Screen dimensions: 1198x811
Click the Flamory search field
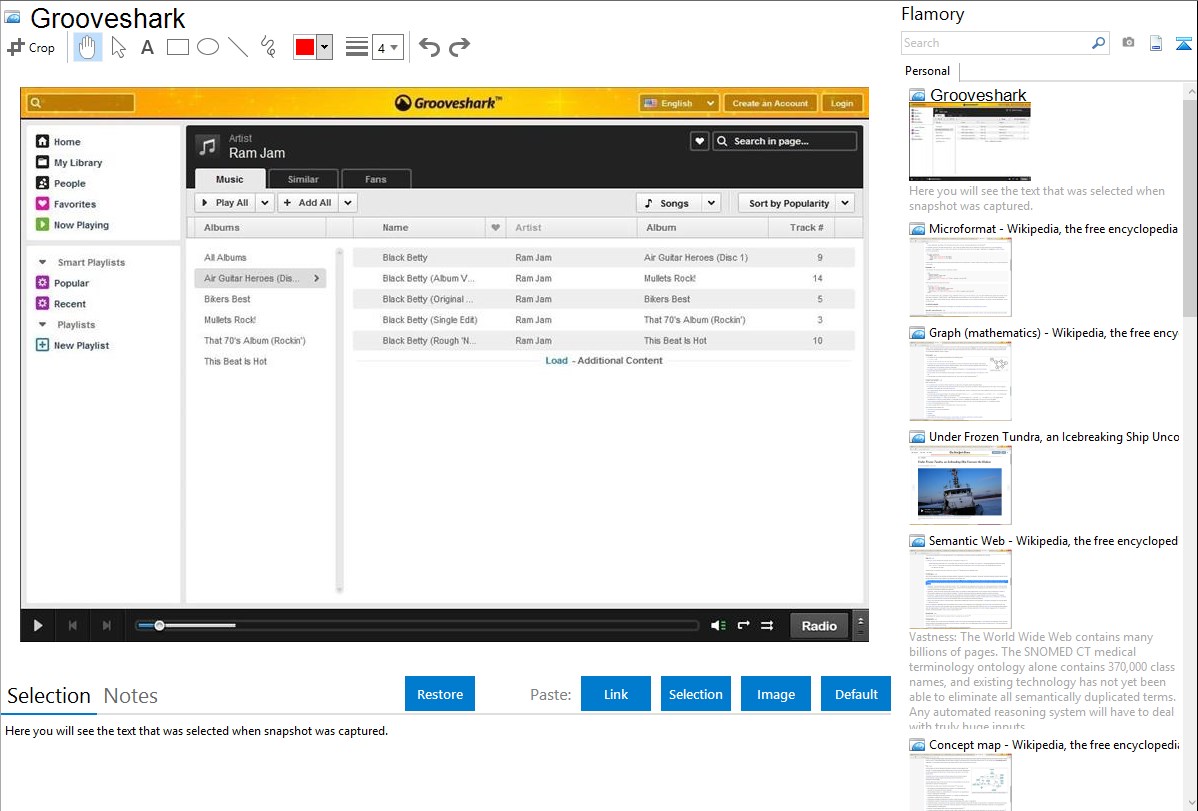click(995, 43)
